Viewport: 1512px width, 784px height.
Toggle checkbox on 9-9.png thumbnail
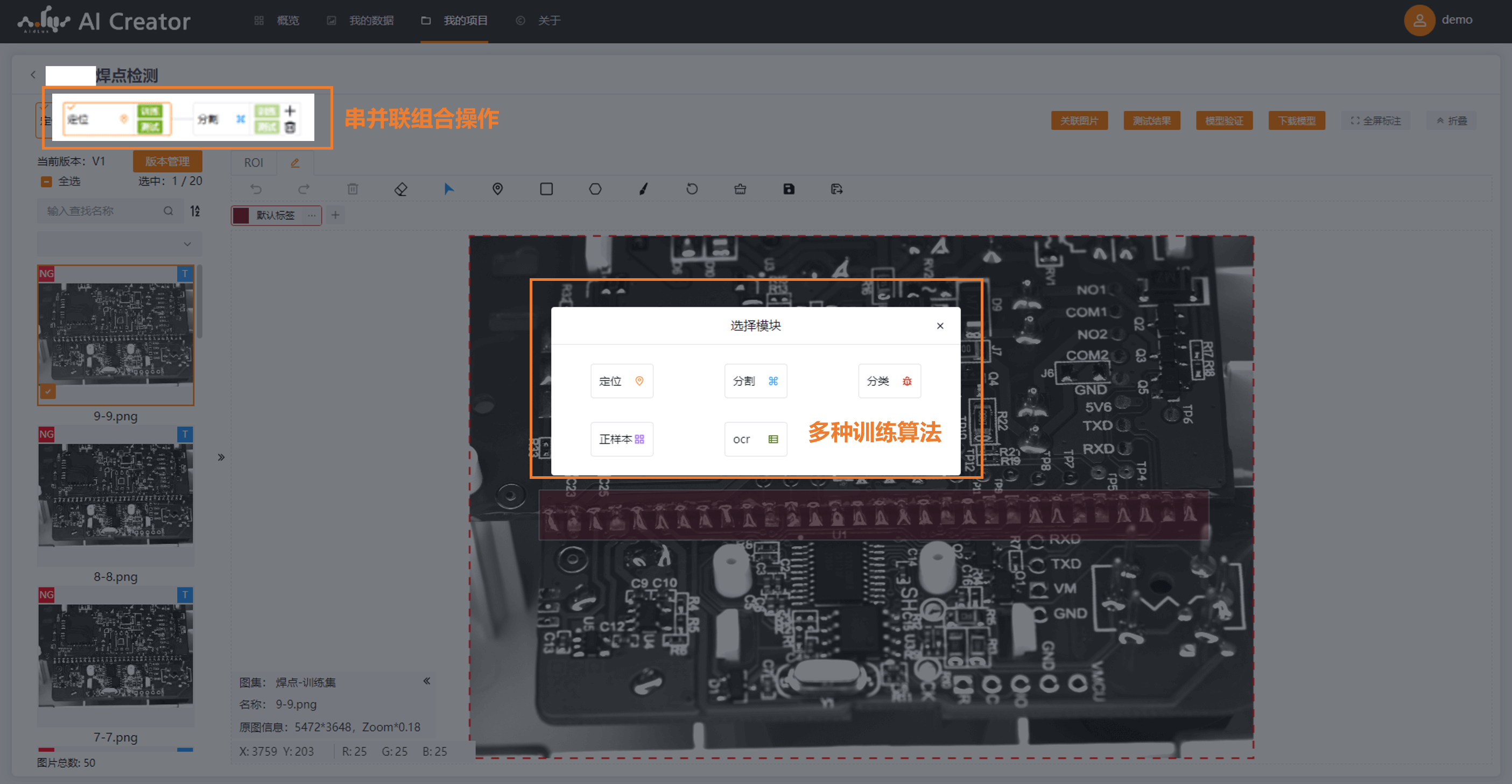point(48,391)
